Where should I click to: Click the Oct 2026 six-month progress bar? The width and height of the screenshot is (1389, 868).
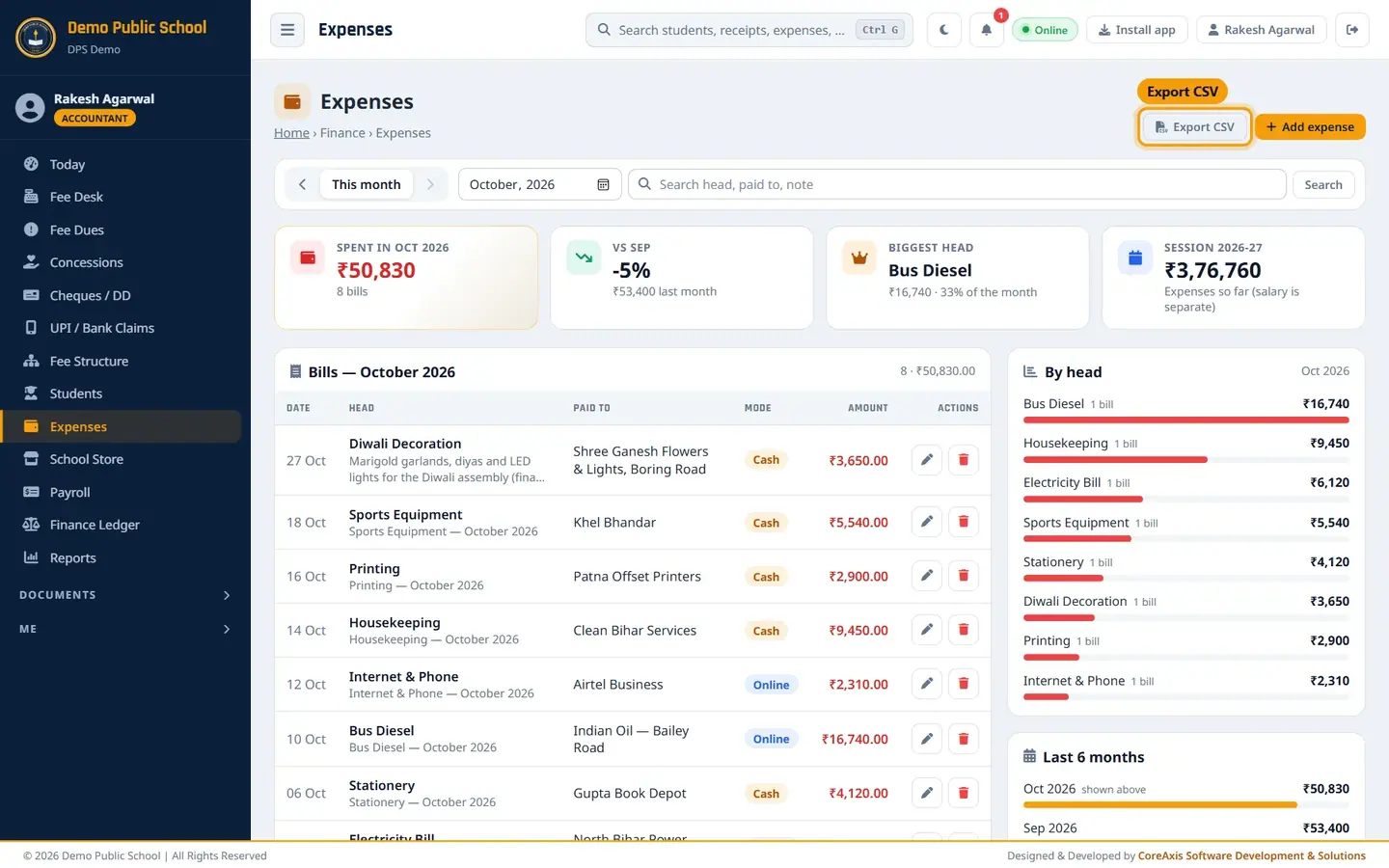click(1186, 804)
